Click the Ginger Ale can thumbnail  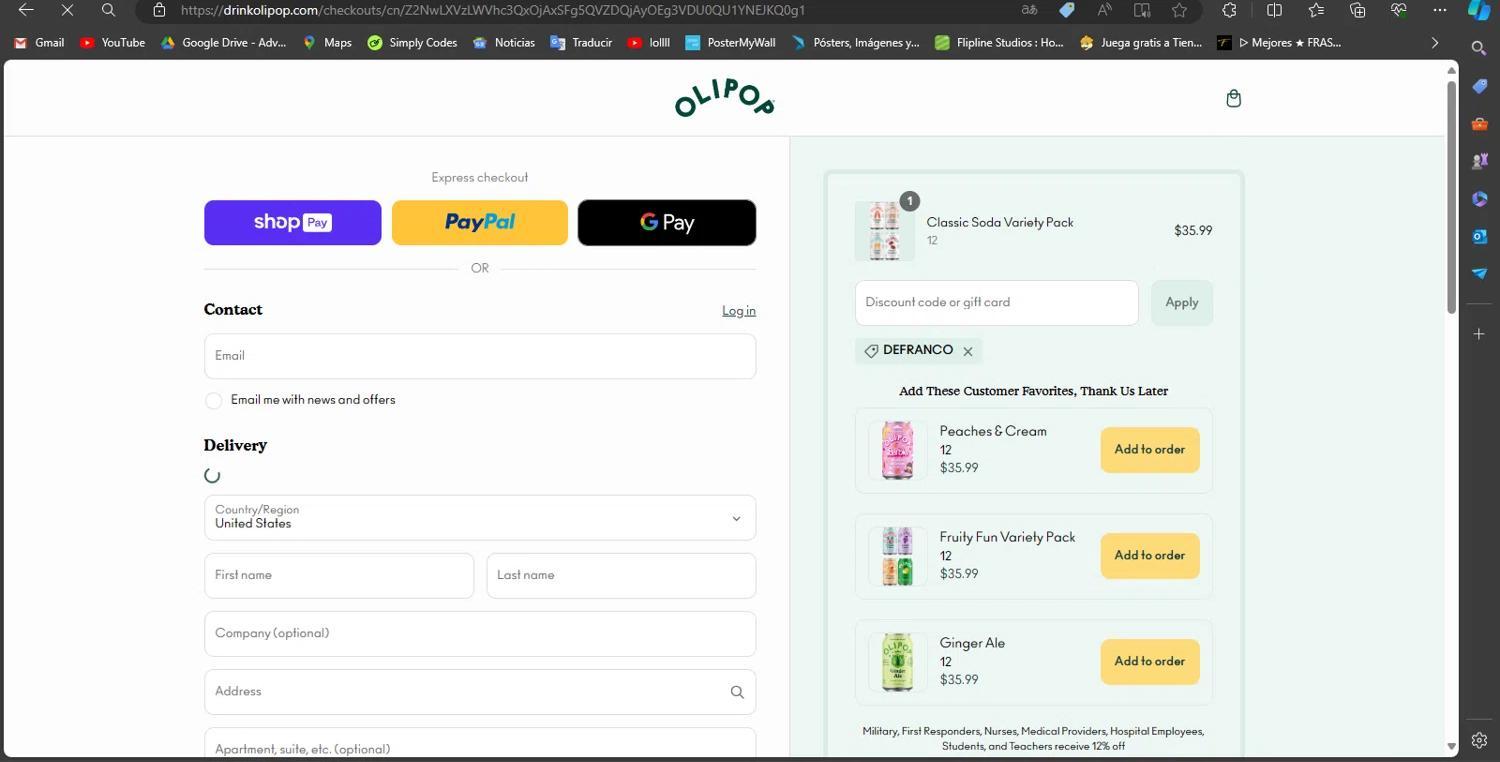click(897, 662)
